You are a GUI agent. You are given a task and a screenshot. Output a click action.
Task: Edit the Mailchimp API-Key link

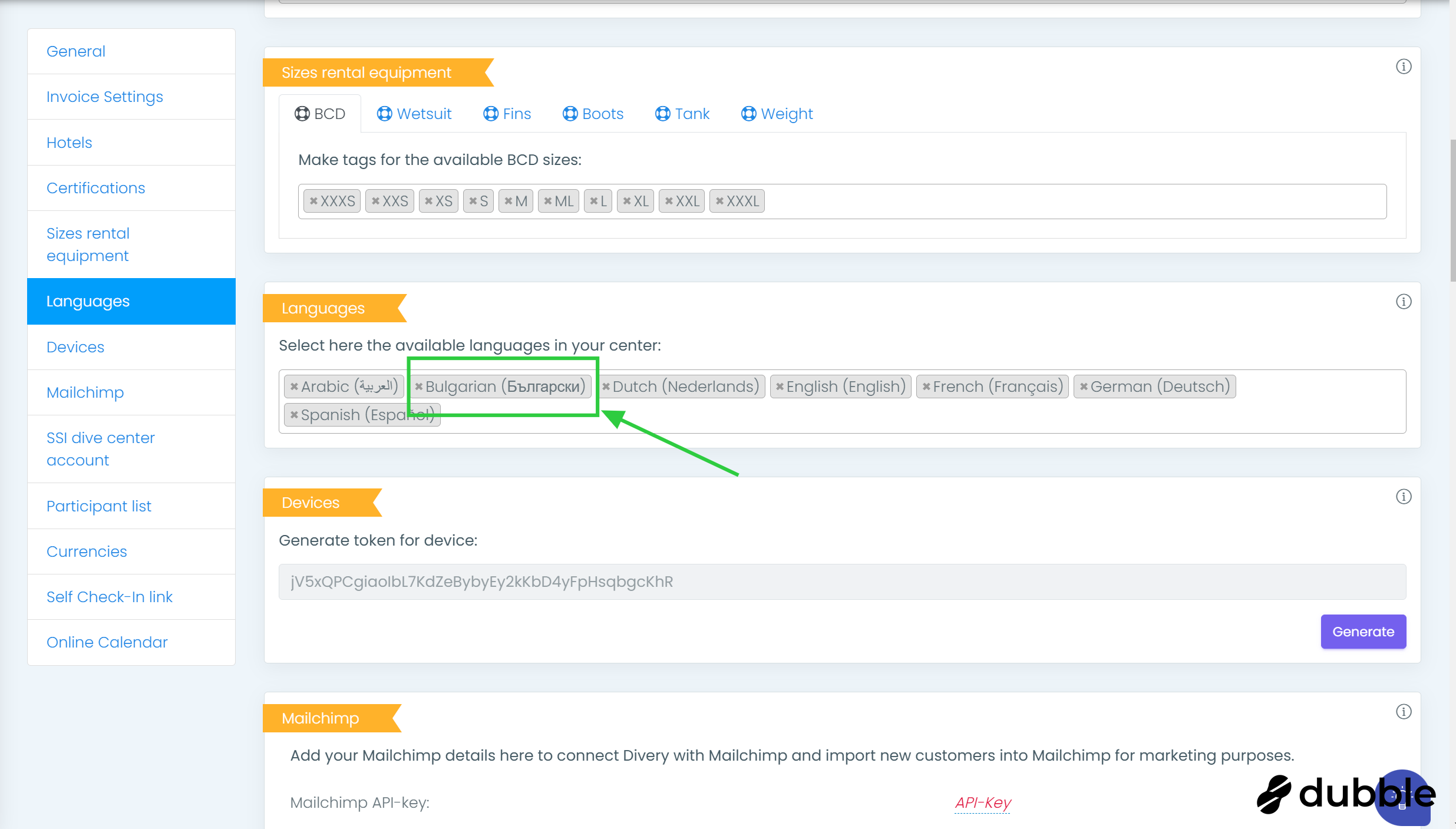(982, 802)
